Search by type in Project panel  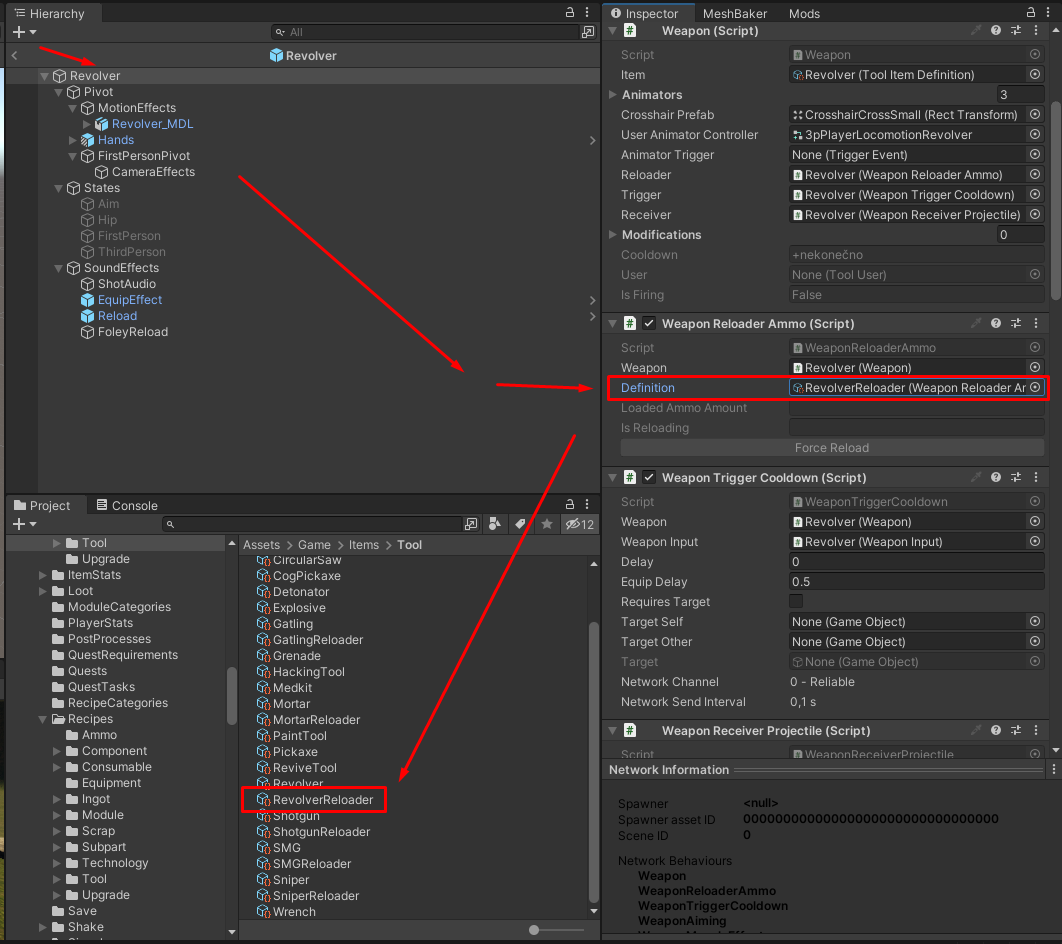tap(495, 524)
